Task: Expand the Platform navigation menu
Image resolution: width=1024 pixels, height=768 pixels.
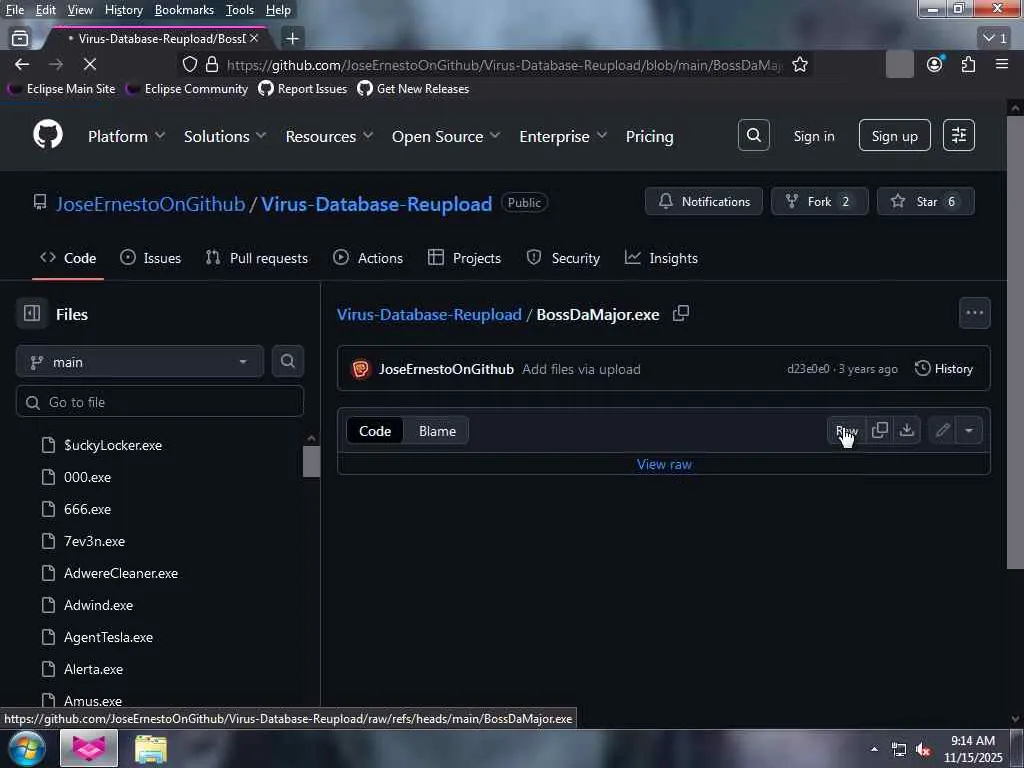Action: click(x=126, y=136)
